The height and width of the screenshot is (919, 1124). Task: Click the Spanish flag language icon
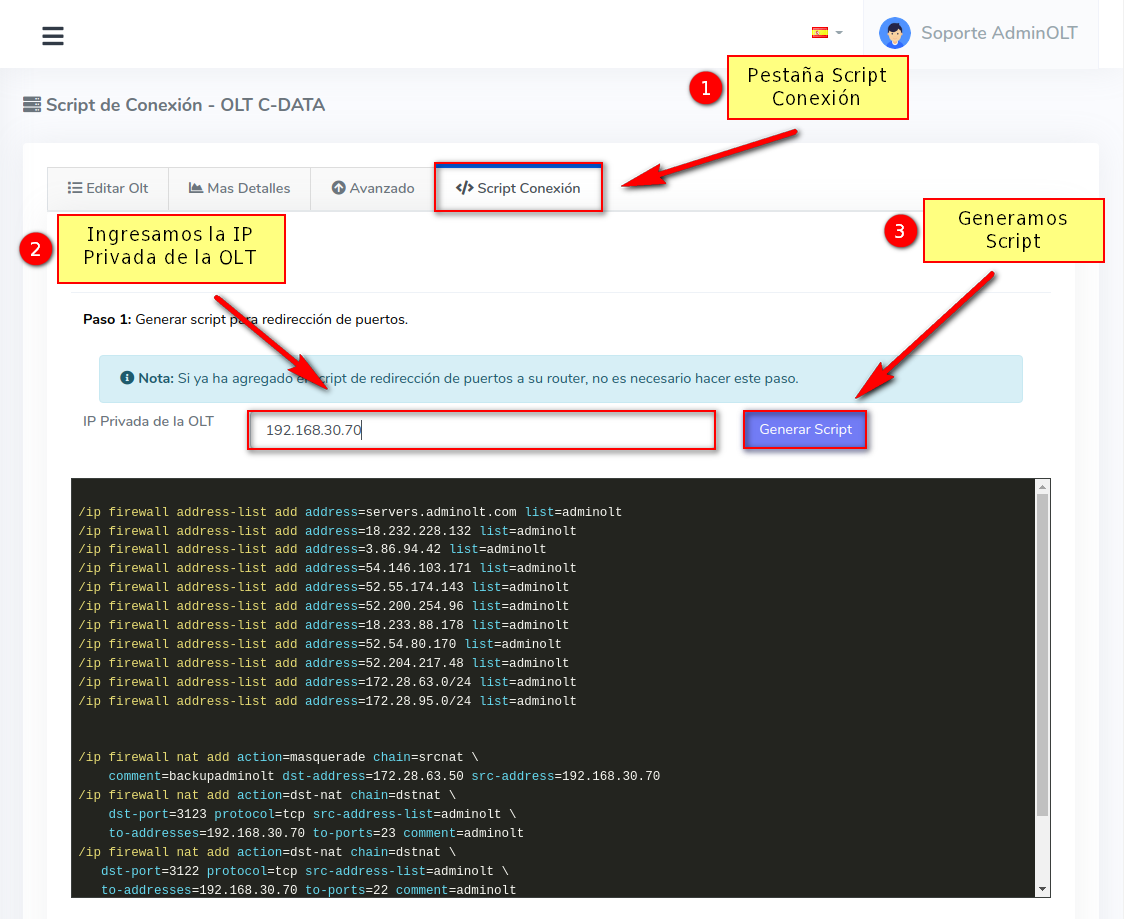(819, 32)
